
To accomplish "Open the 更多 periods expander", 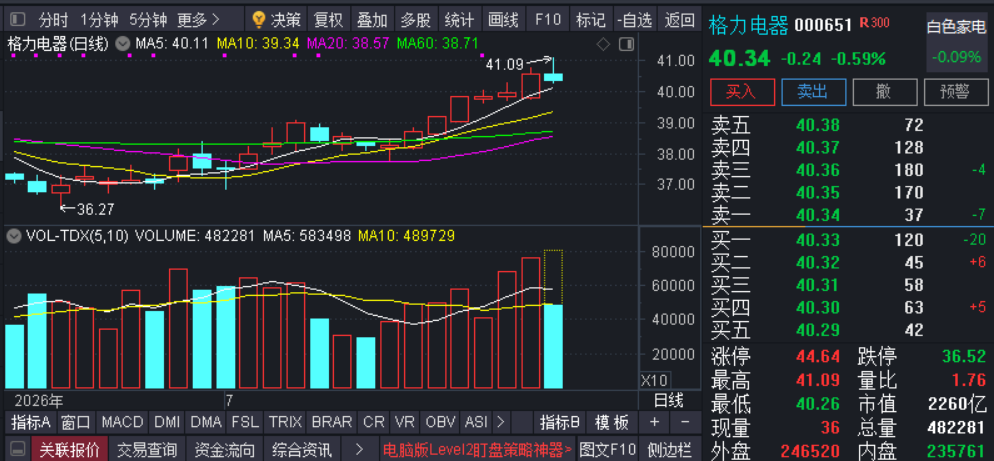I will [198, 20].
